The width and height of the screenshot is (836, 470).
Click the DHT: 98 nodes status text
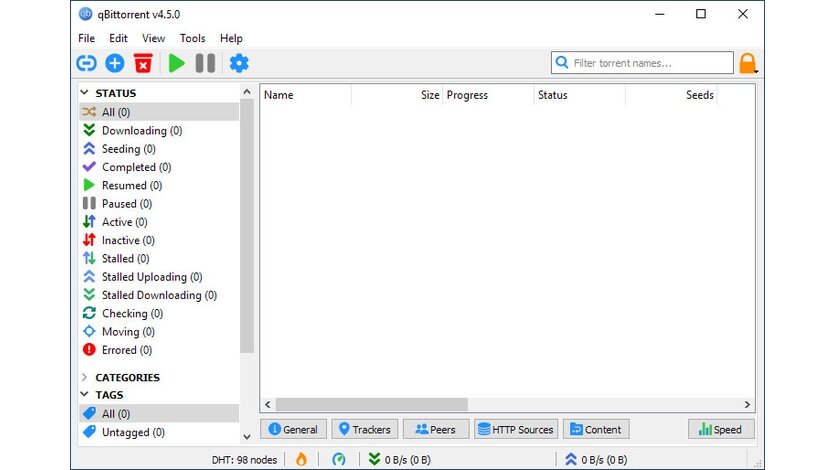(x=244, y=459)
